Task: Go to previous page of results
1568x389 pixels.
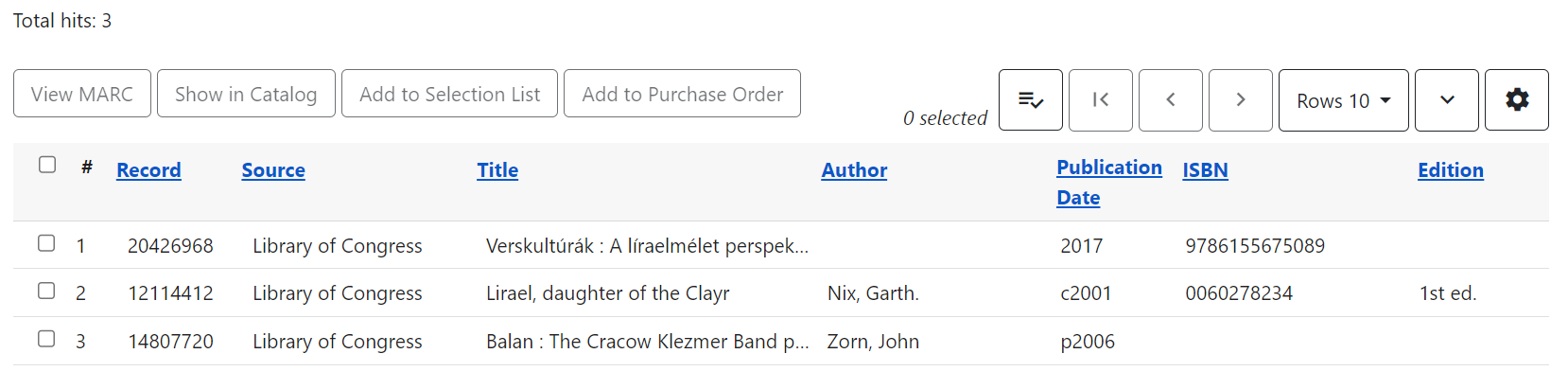Action: (1170, 99)
